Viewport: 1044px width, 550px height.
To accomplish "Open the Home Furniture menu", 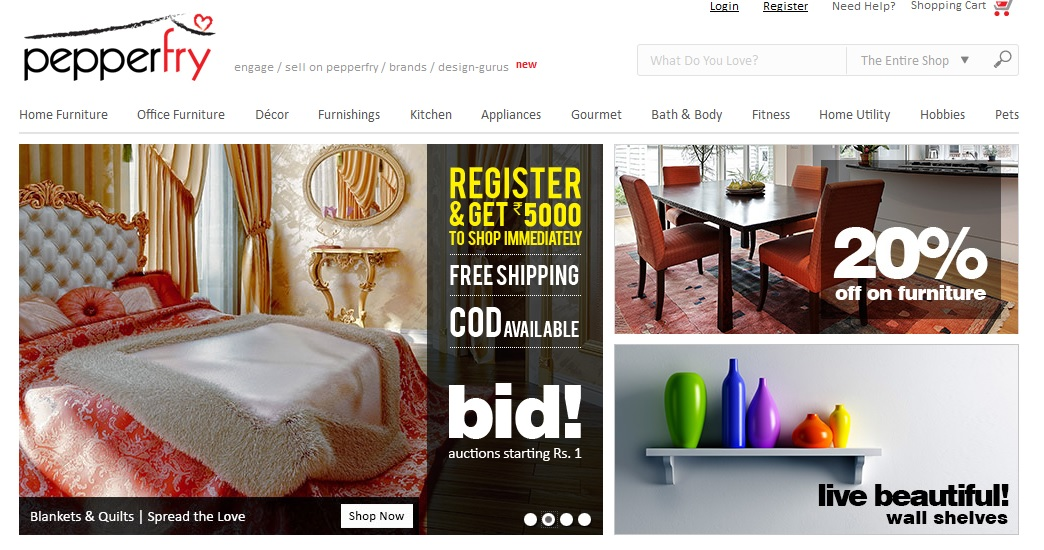I will coord(63,115).
